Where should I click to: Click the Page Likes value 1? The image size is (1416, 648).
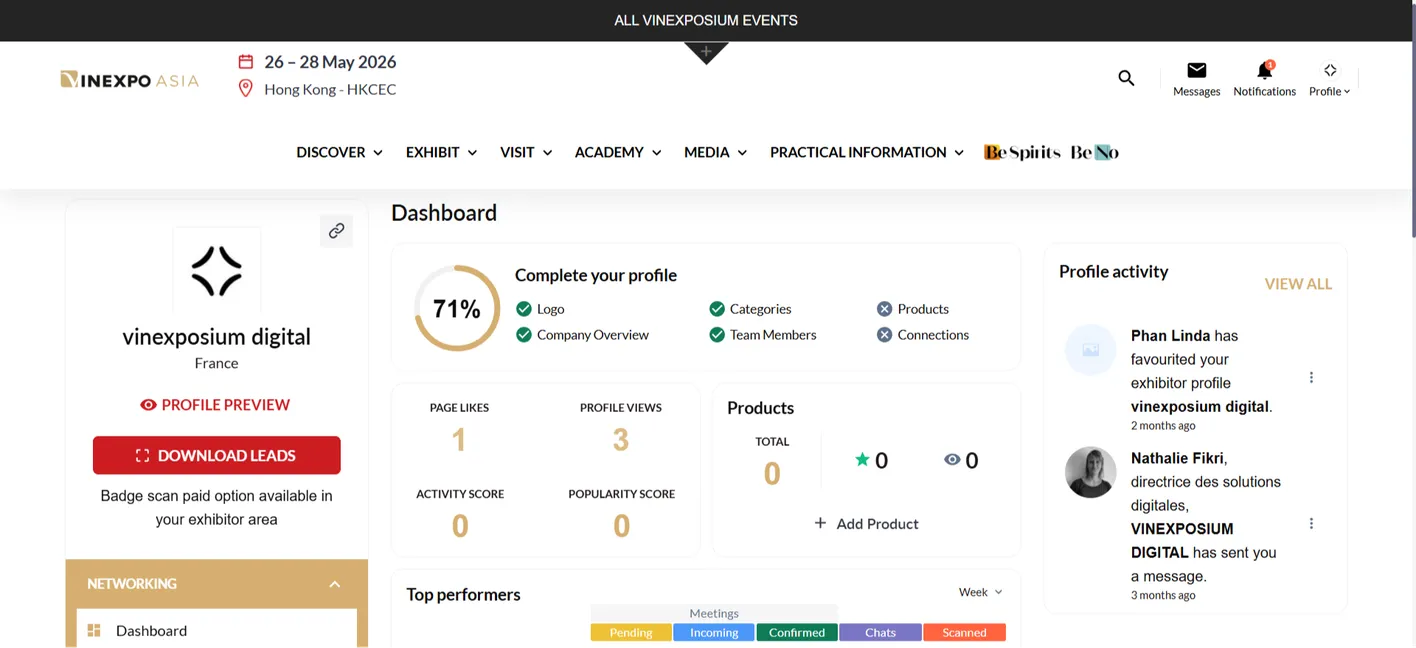(459, 439)
